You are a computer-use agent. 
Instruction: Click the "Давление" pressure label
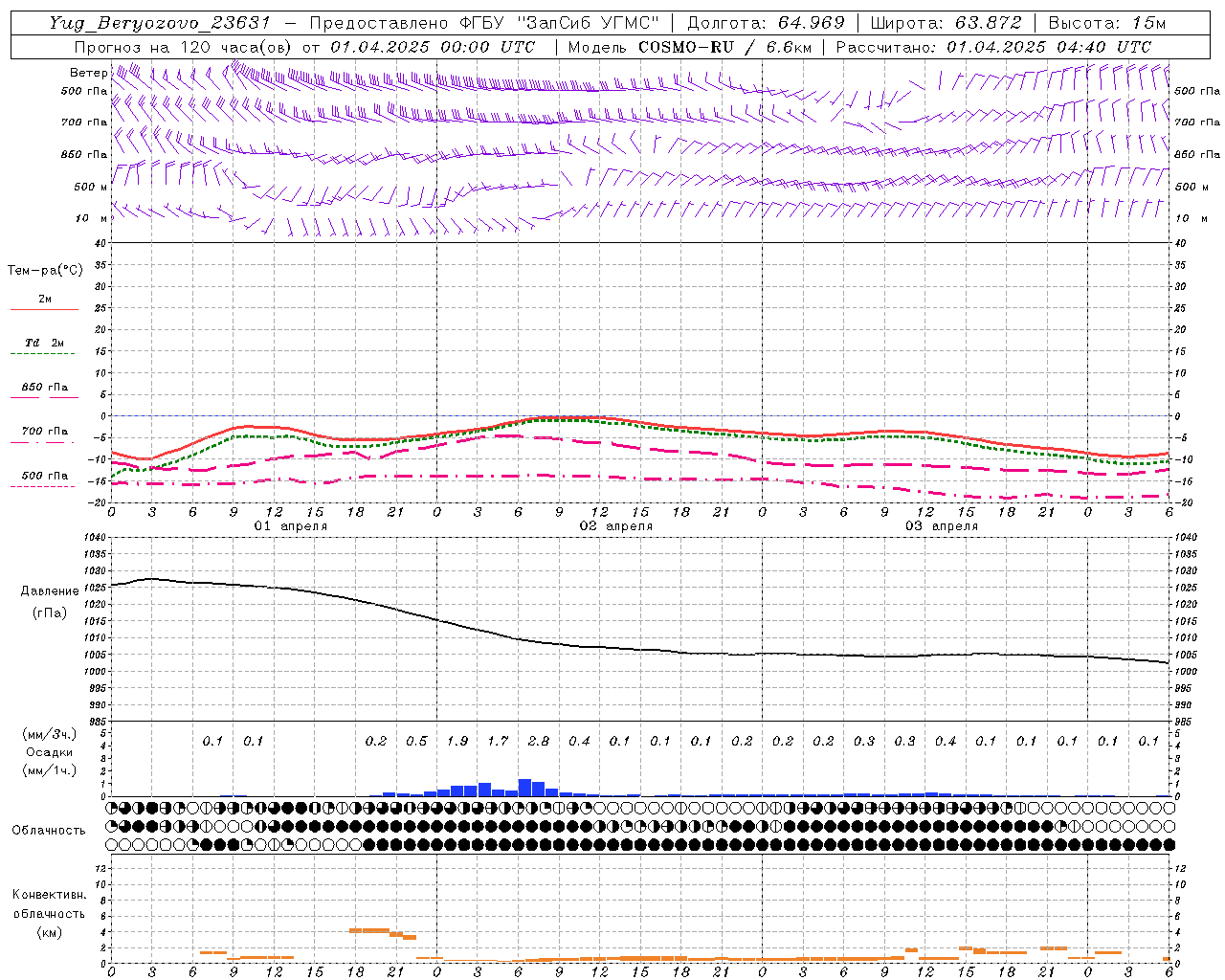[x=50, y=591]
